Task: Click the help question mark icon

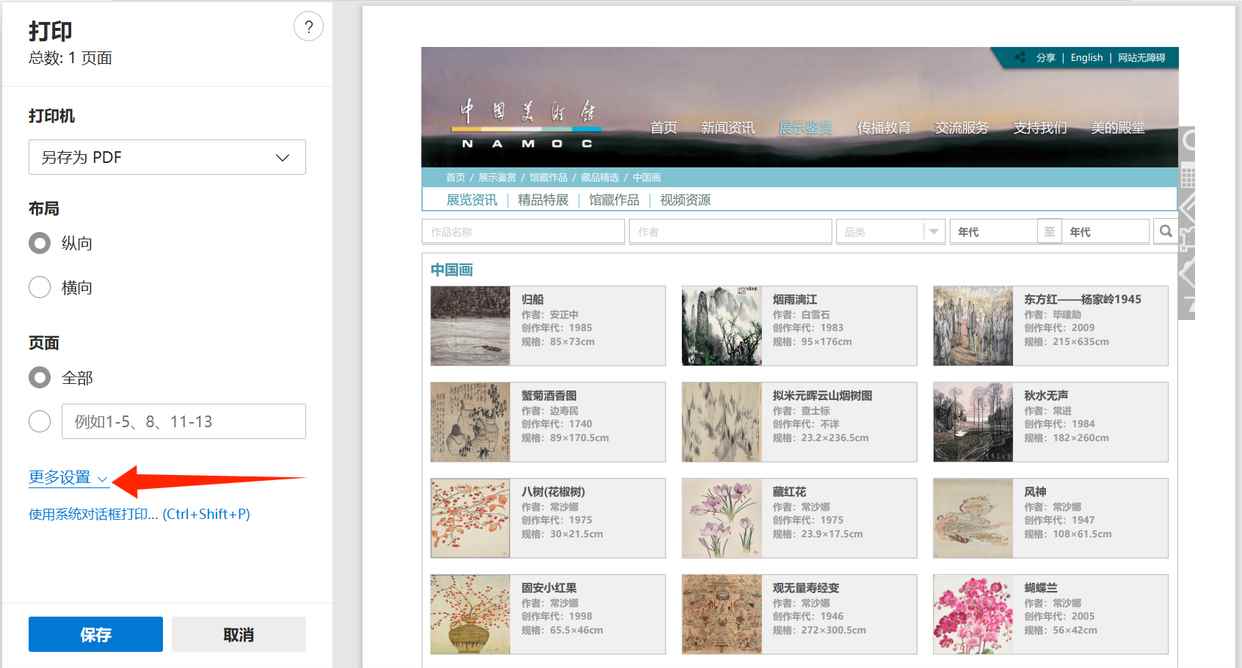Action: (x=308, y=27)
